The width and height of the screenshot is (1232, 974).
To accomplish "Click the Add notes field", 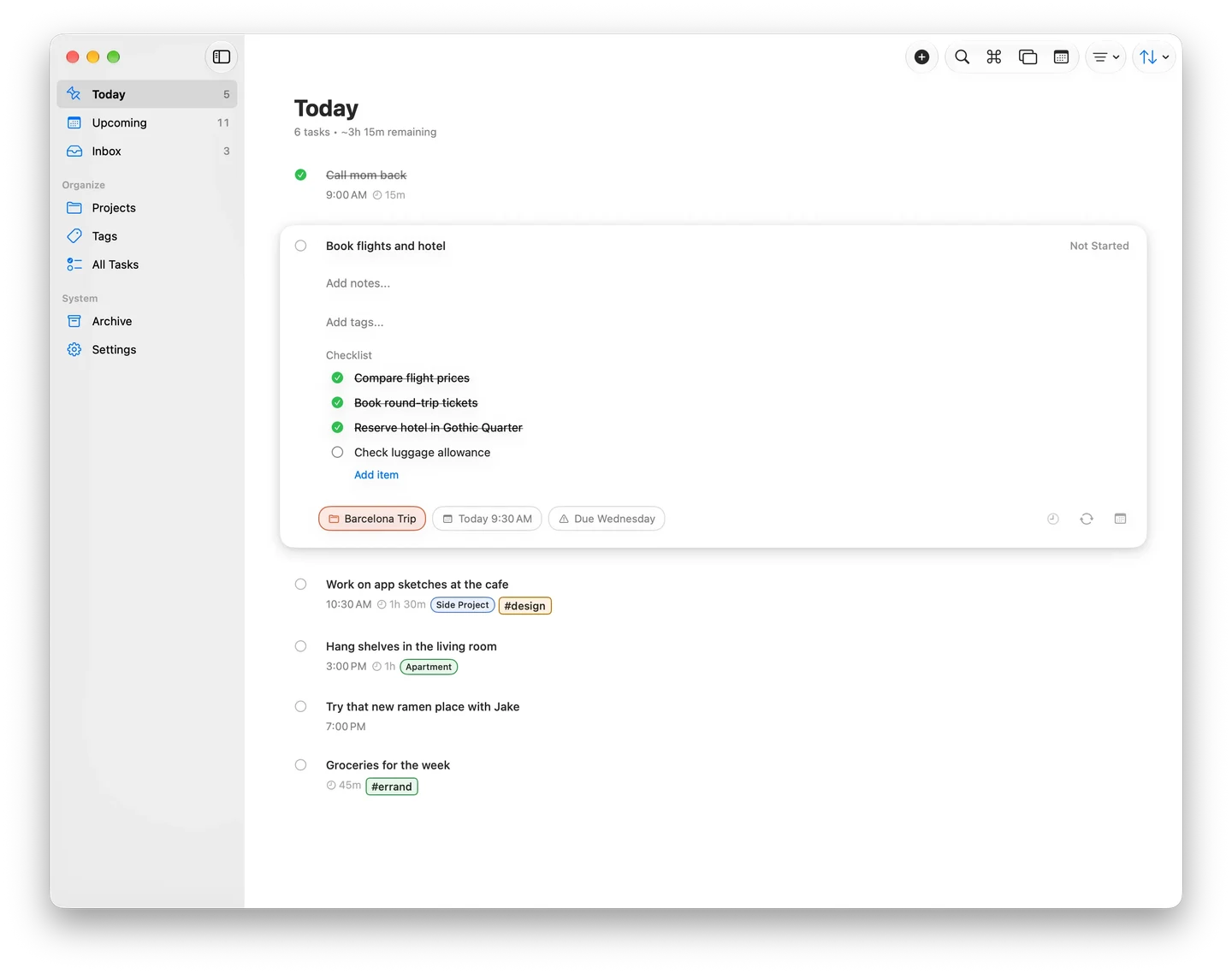I will pyautogui.click(x=358, y=283).
